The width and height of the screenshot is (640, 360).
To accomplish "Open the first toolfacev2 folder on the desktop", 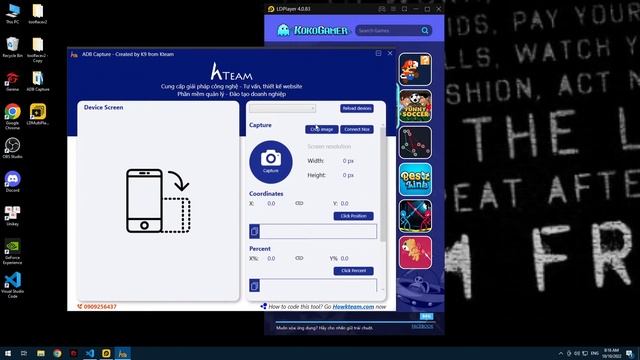I will tap(38, 13).
